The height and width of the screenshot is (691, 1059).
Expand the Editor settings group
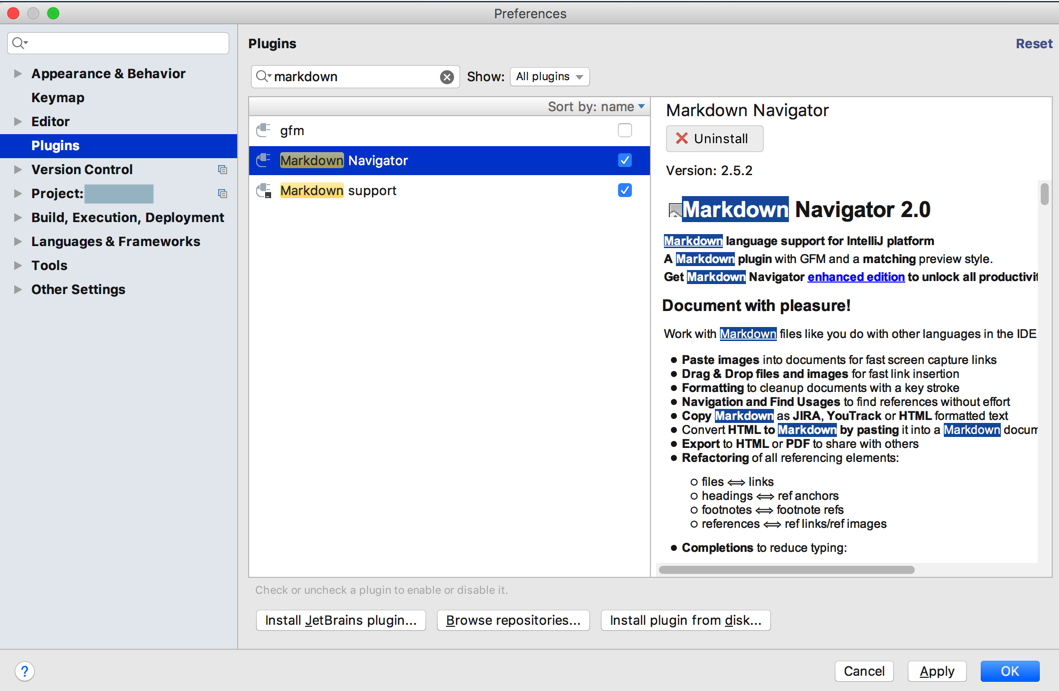point(18,122)
